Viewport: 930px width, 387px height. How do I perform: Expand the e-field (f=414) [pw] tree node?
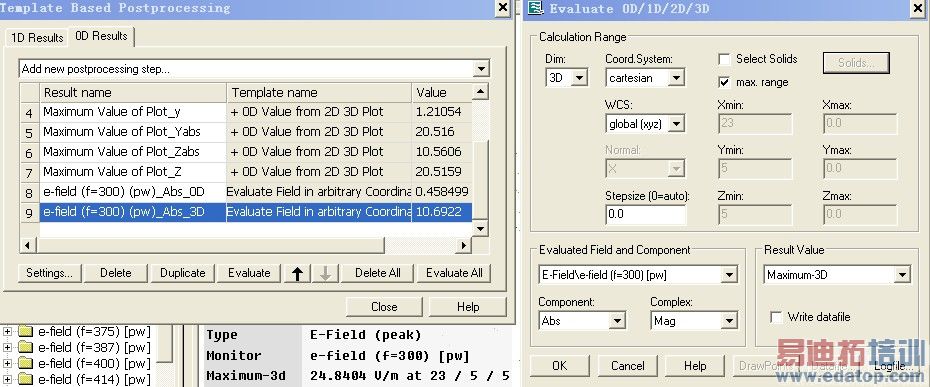[x=7, y=379]
